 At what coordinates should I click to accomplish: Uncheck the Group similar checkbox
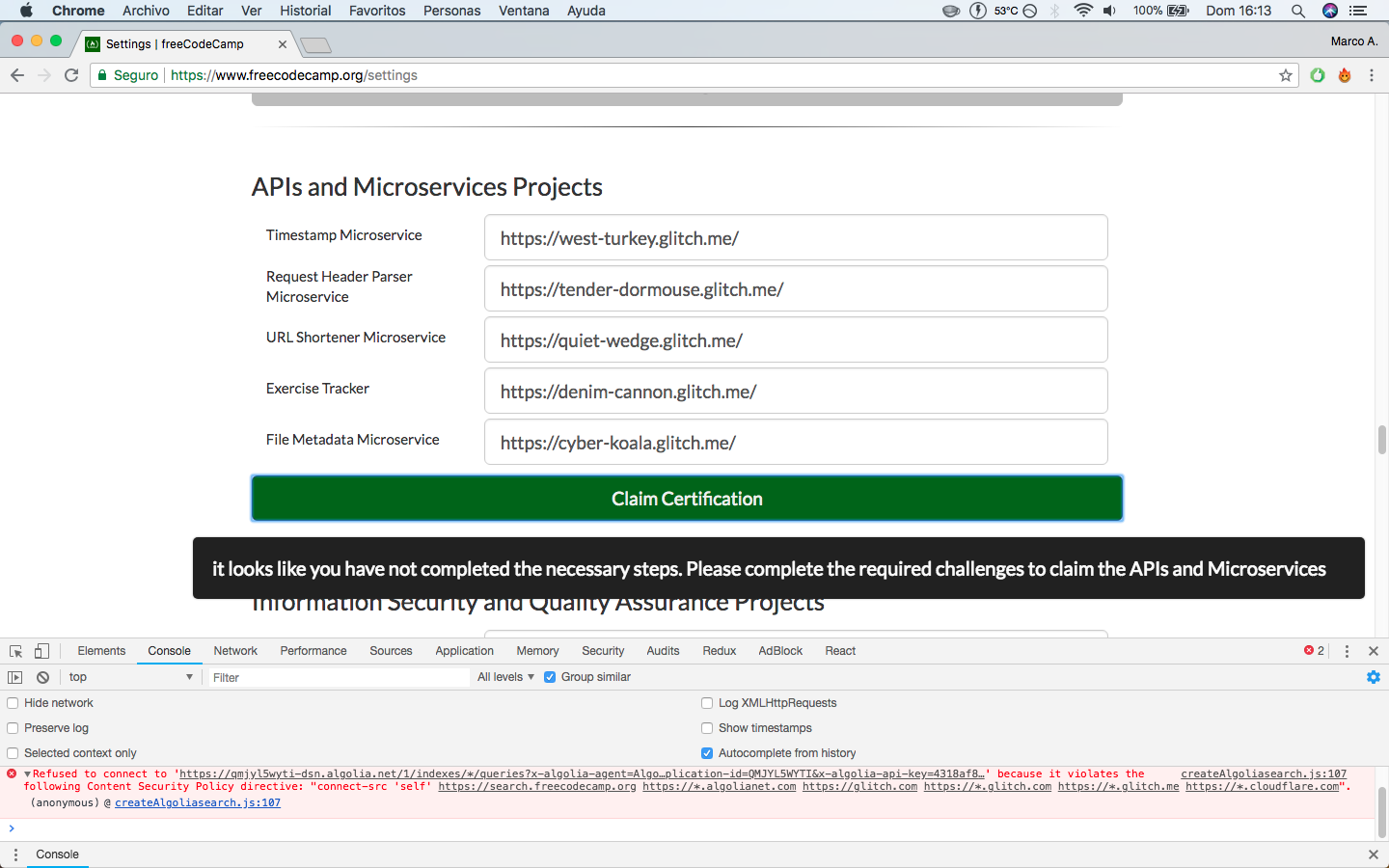pyautogui.click(x=550, y=677)
